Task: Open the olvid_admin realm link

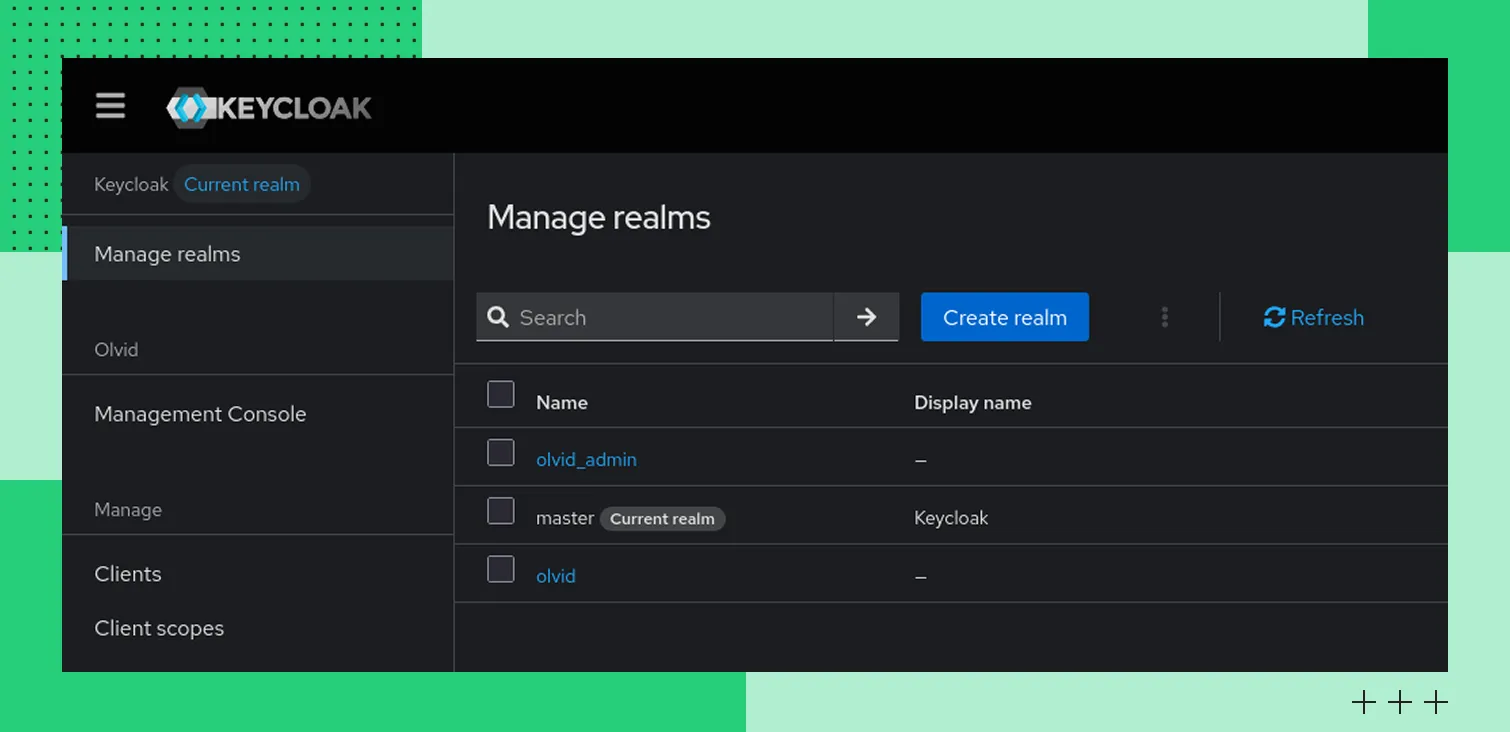Action: [x=586, y=460]
